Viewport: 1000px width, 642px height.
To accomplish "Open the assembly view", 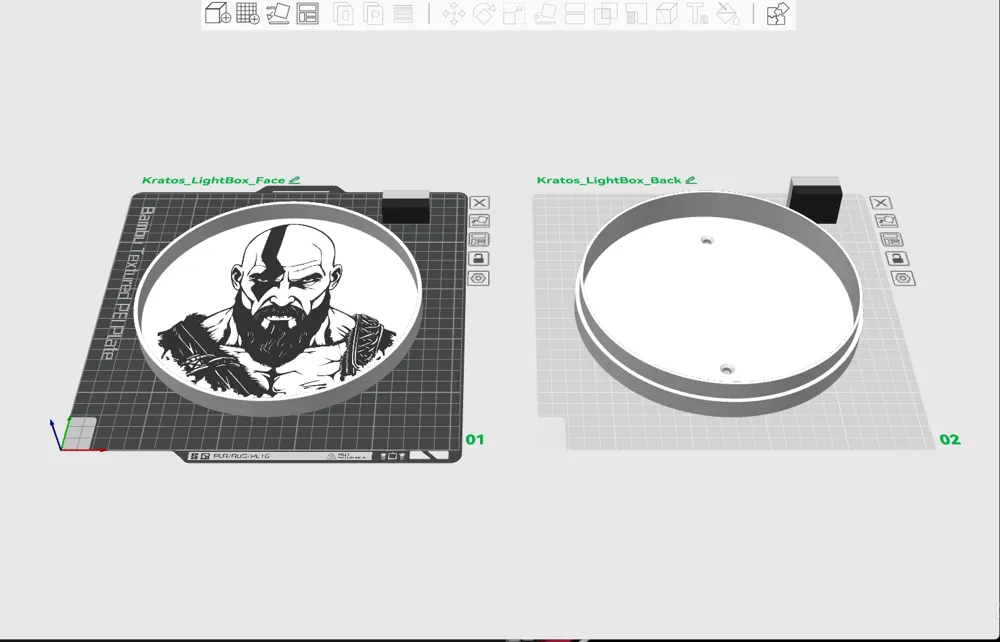I will point(777,14).
